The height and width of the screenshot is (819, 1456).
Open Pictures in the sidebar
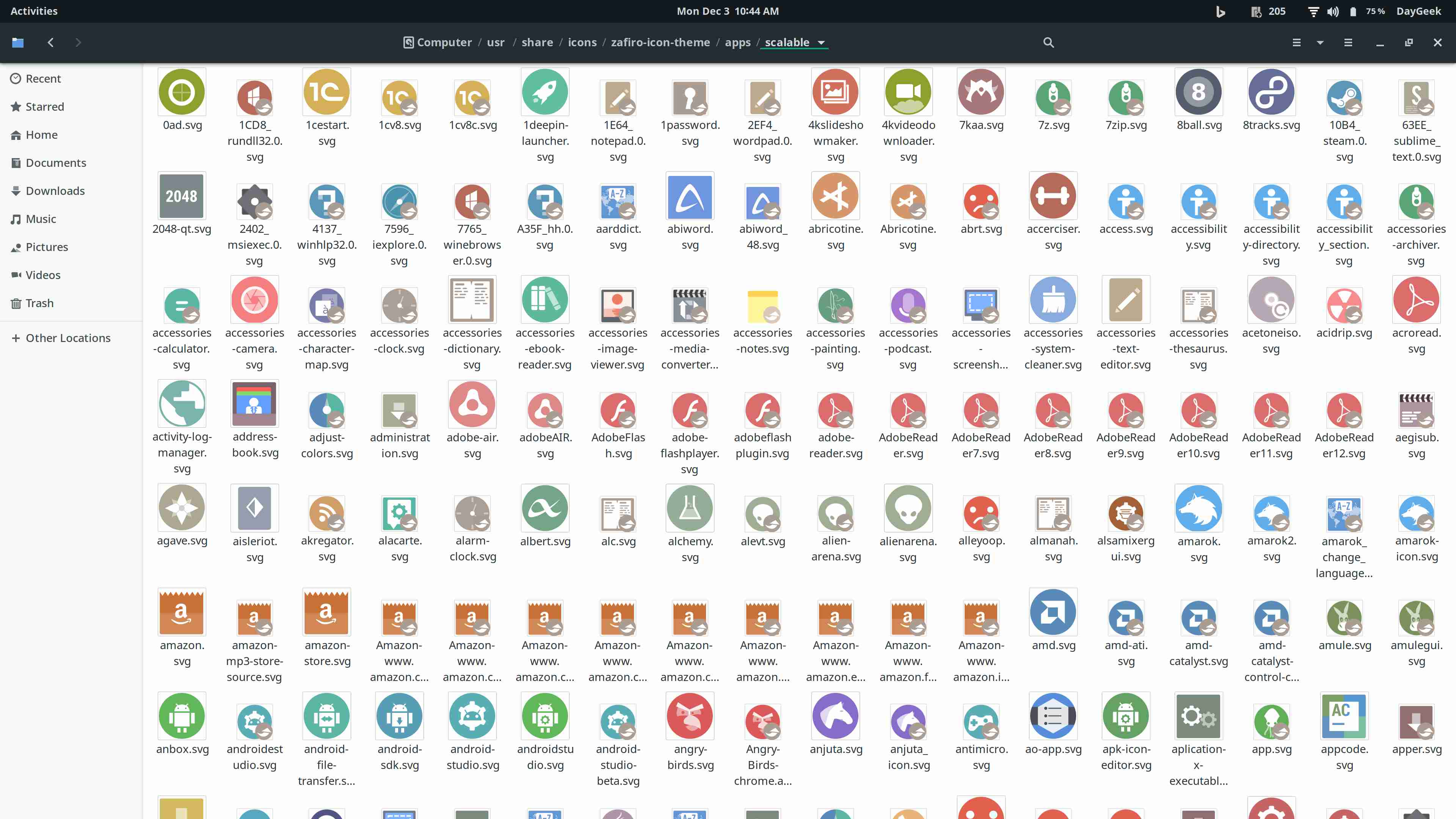[71, 247]
